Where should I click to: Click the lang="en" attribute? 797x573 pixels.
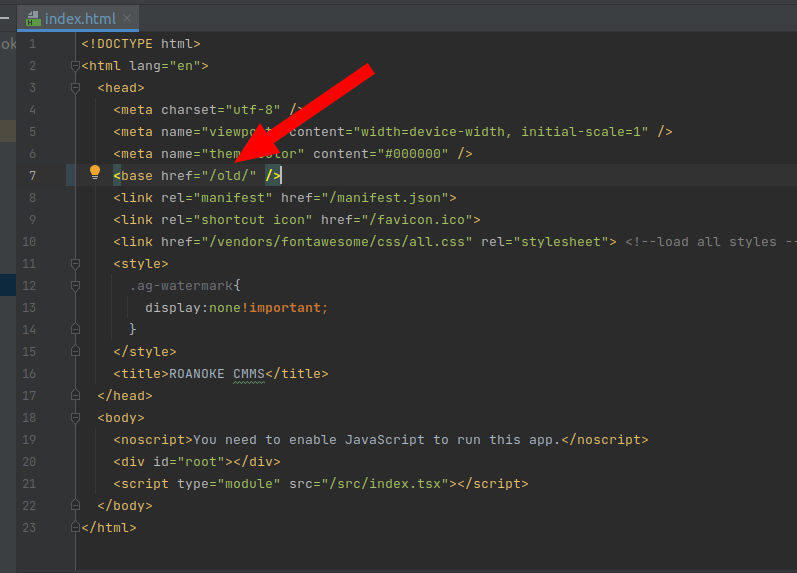(x=165, y=66)
